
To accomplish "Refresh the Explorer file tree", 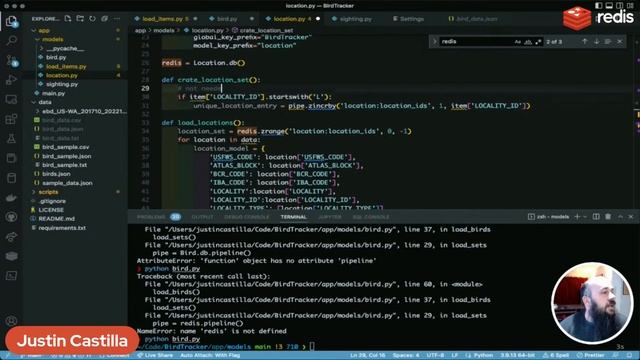I will point(92,19).
